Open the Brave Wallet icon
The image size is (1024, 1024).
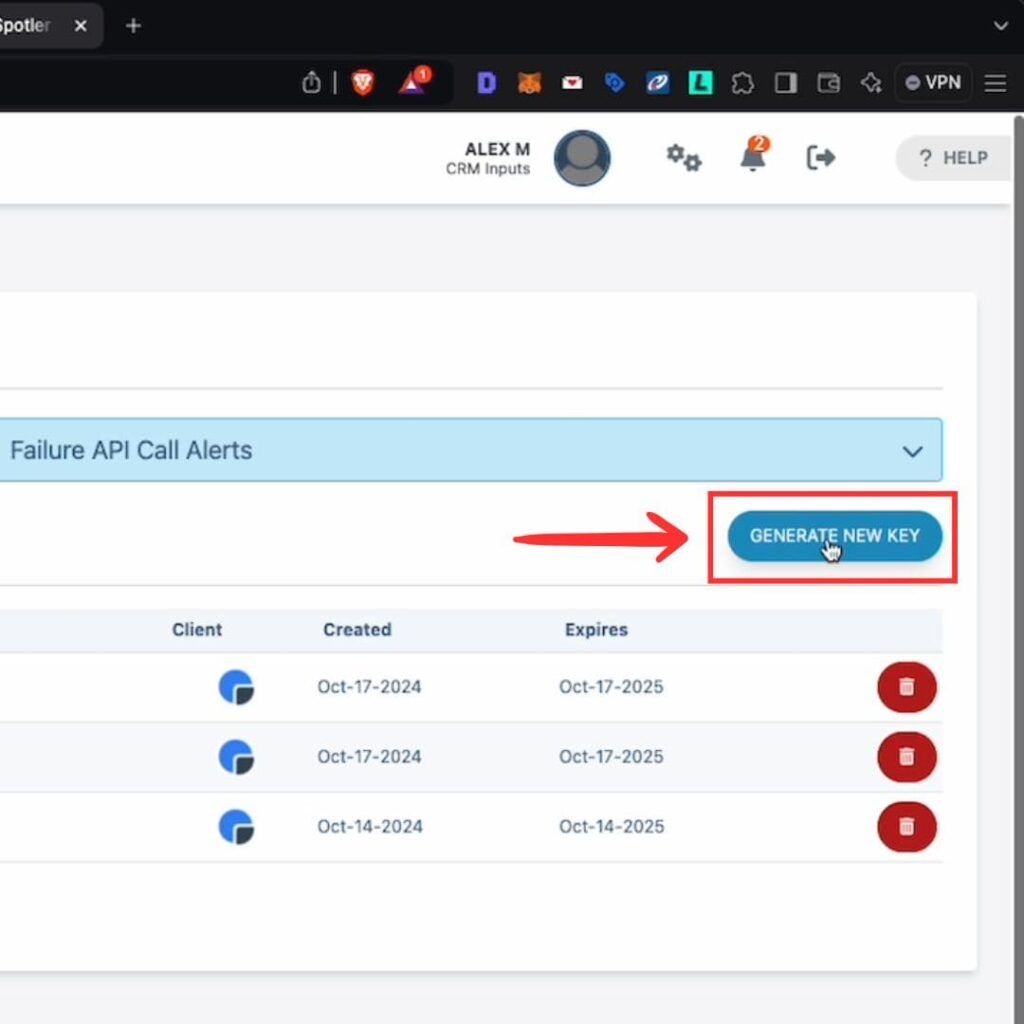tap(828, 83)
